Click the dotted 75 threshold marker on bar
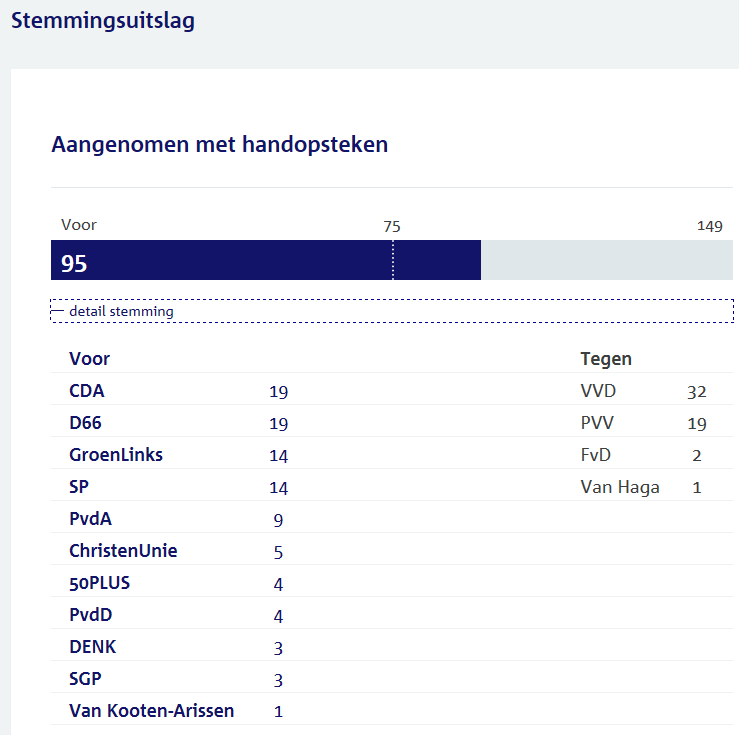Image resolution: width=739 pixels, height=735 pixels. 392,260
